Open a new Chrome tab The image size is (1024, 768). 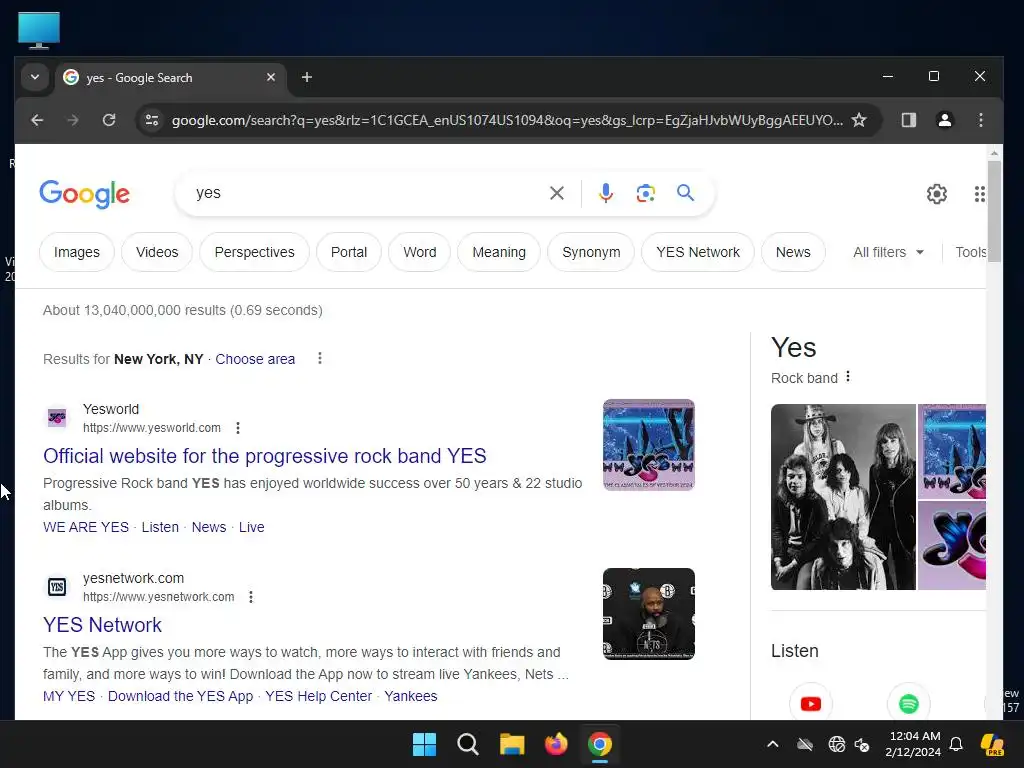[306, 77]
